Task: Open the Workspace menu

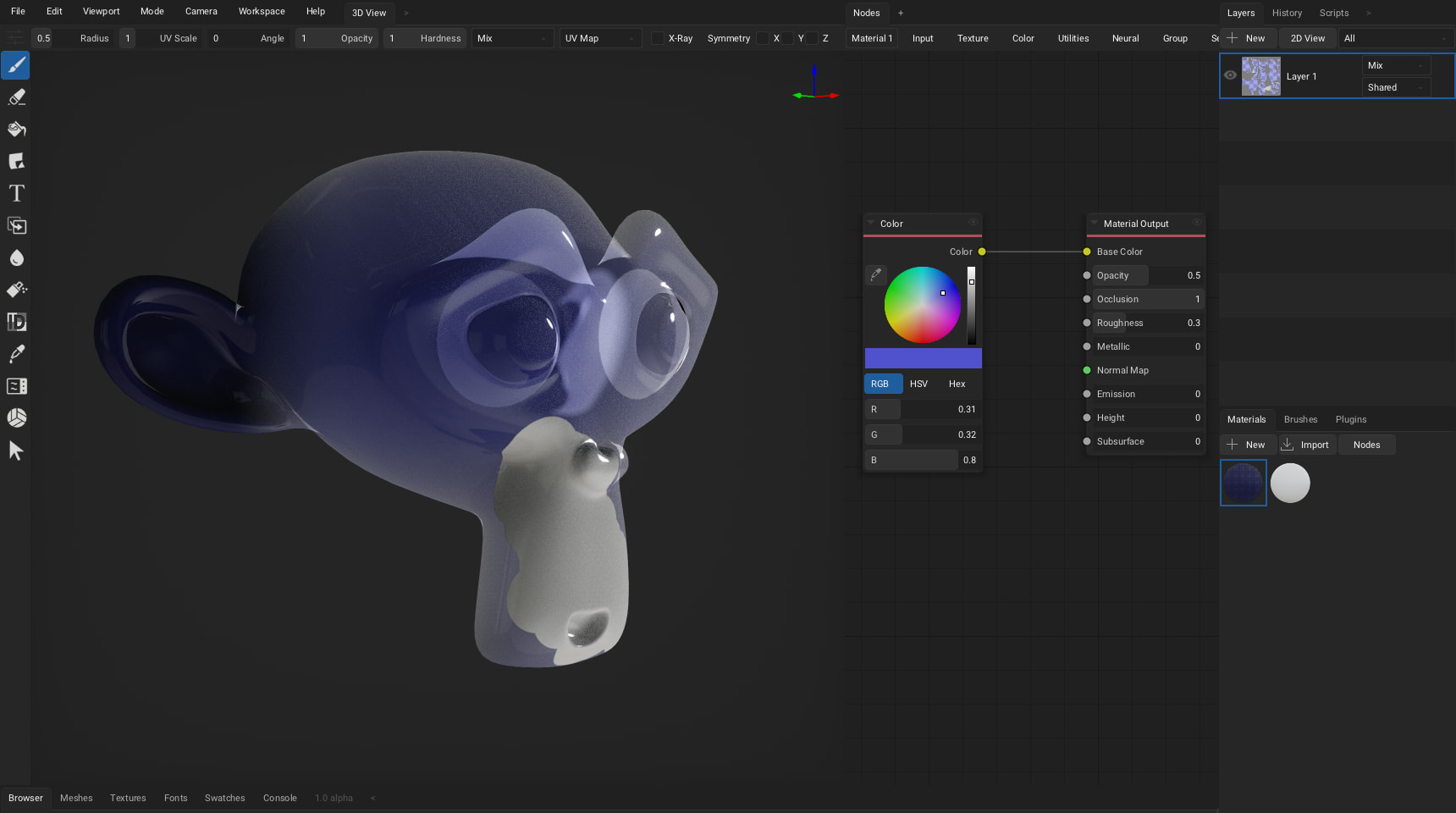Action: coord(262,11)
